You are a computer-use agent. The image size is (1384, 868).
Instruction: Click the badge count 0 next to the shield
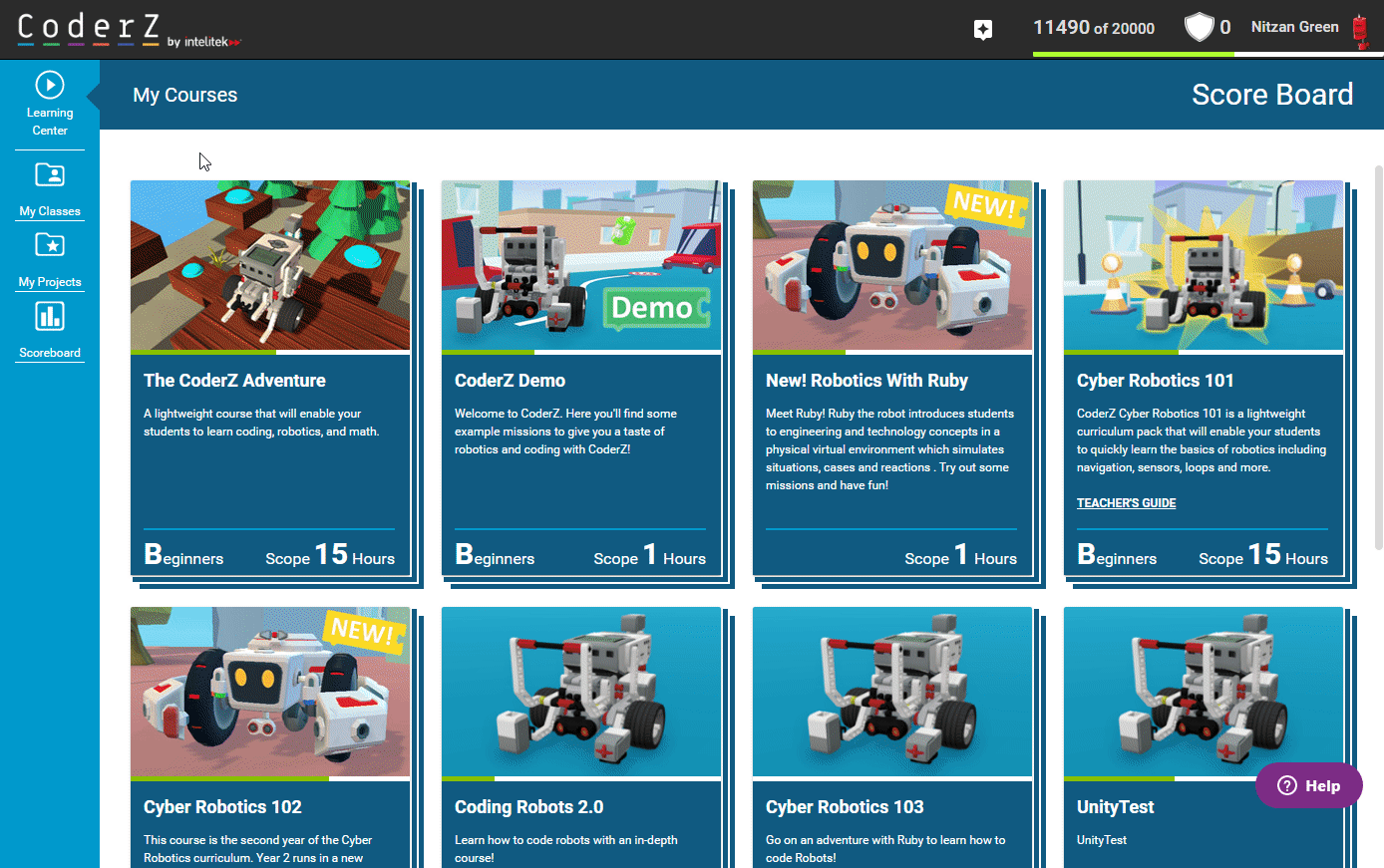pos(1225,28)
